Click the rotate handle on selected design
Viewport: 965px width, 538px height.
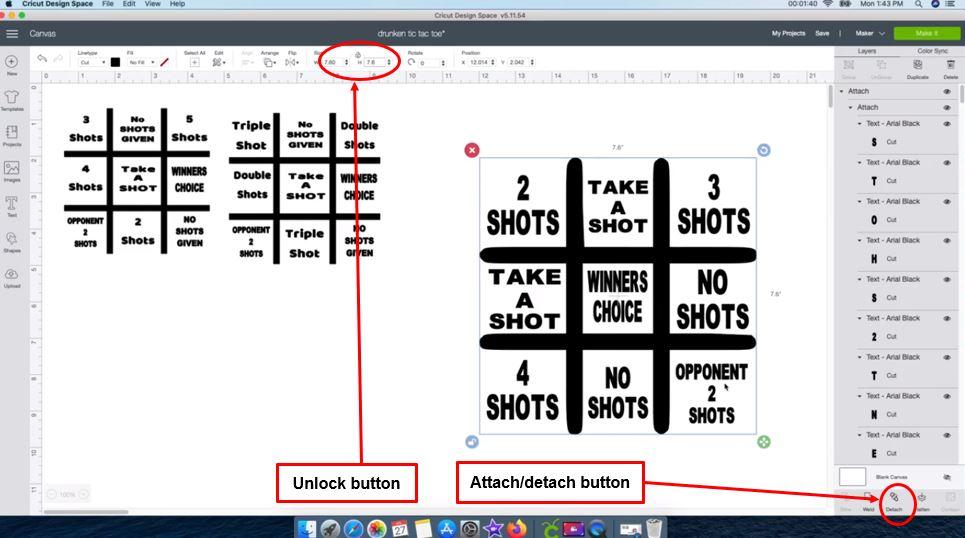764,150
